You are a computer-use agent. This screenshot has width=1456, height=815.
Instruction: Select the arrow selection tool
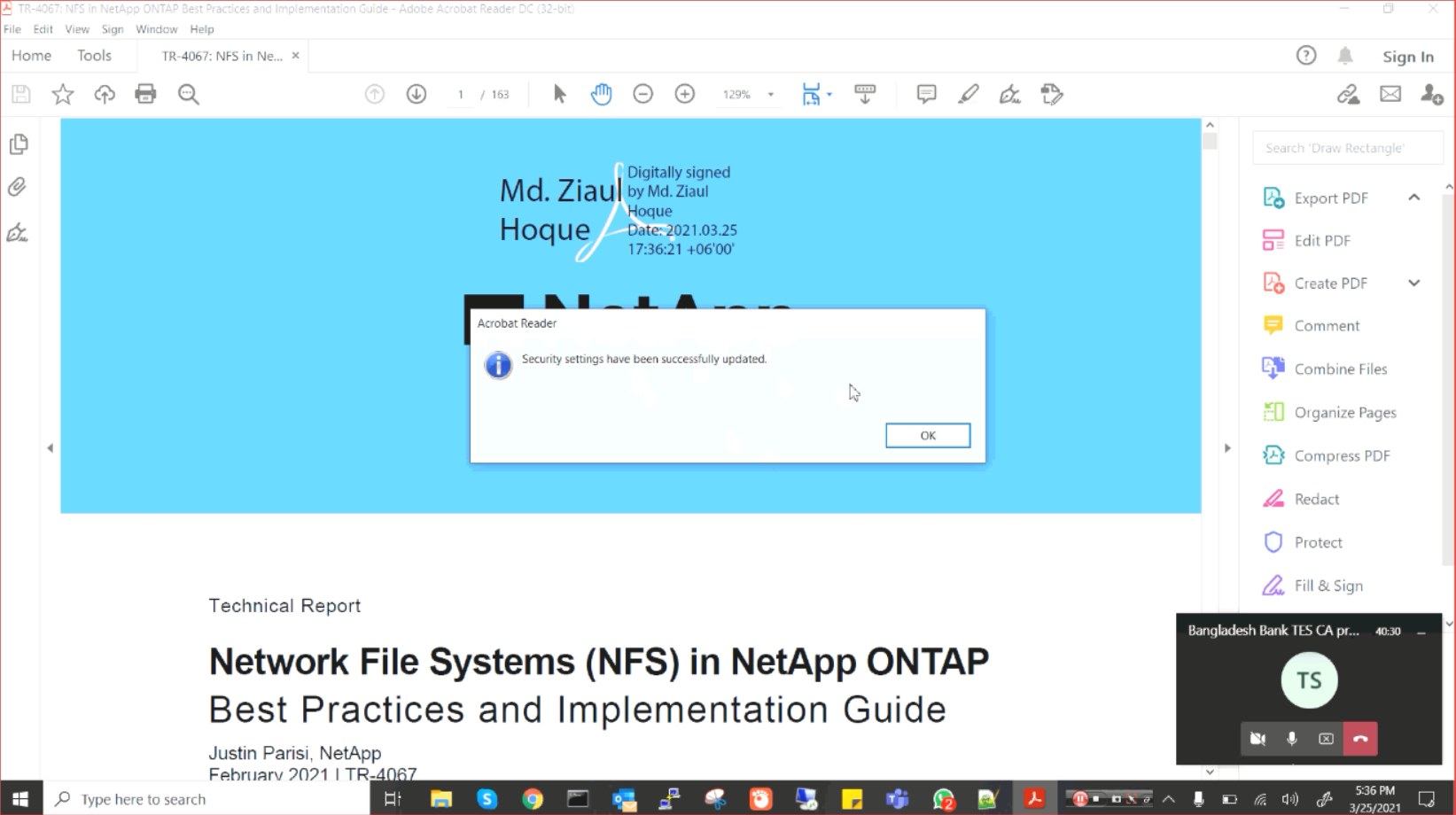tap(559, 94)
